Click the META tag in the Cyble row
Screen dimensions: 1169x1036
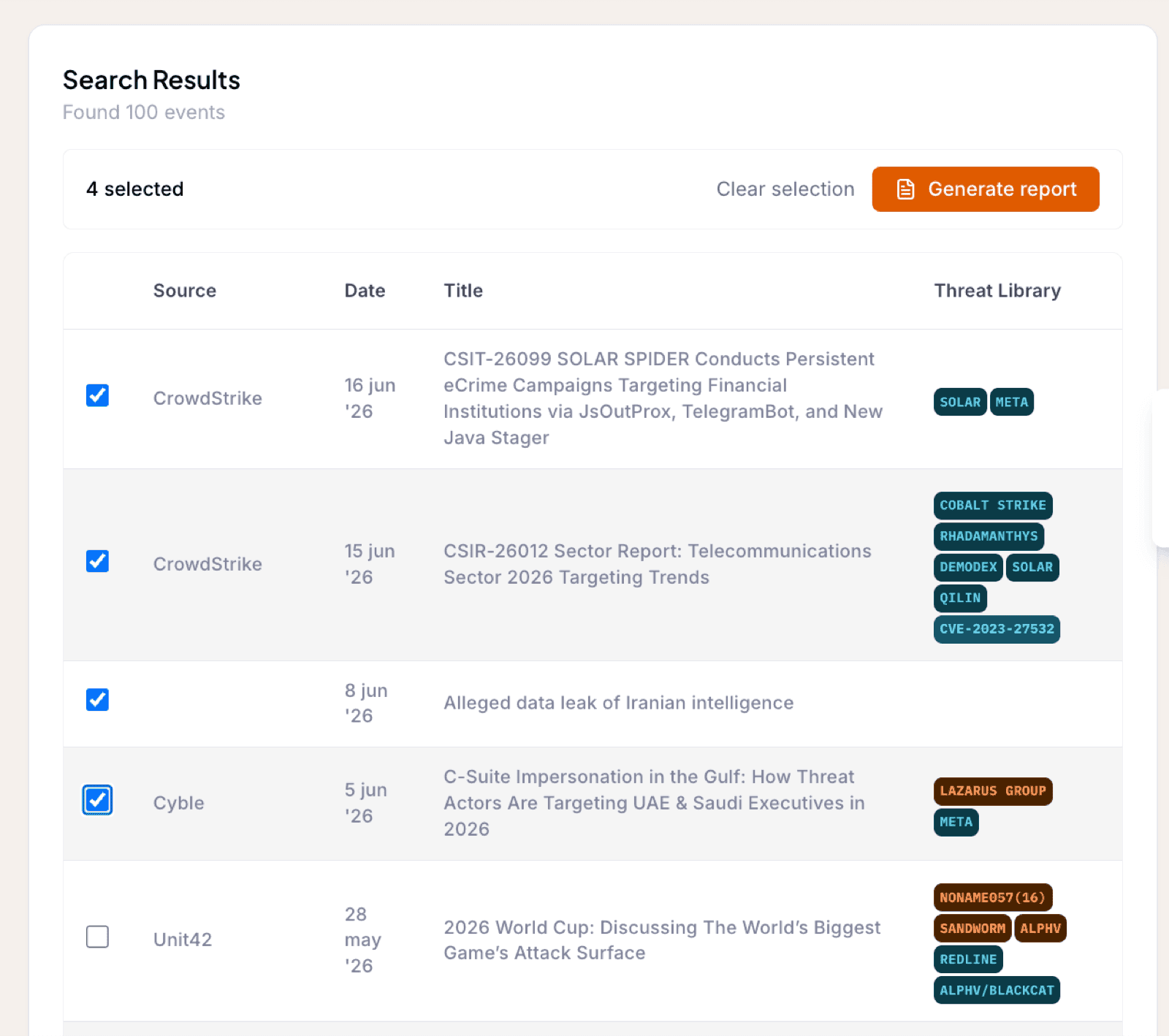(956, 822)
